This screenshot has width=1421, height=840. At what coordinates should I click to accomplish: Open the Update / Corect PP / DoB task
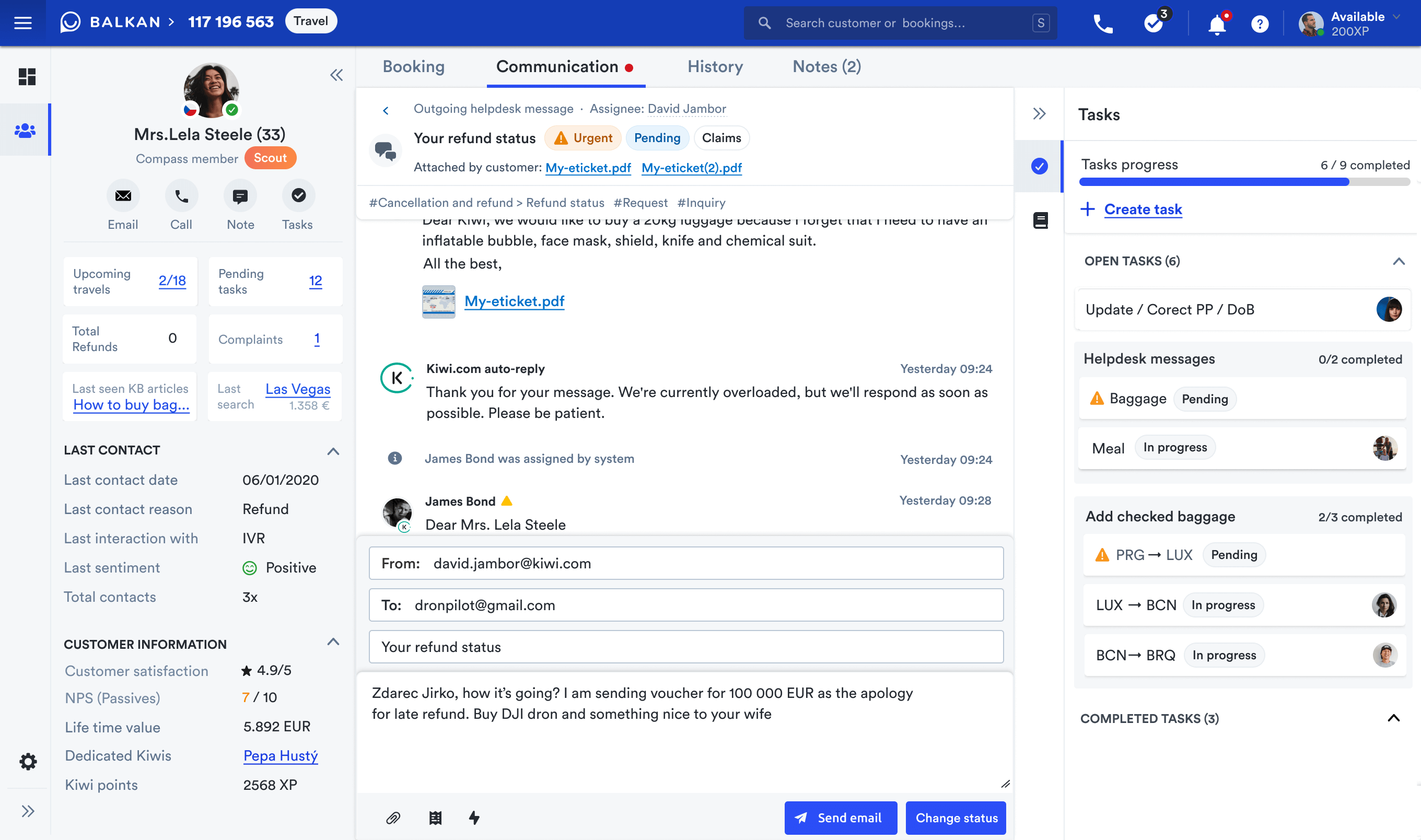pos(1243,310)
